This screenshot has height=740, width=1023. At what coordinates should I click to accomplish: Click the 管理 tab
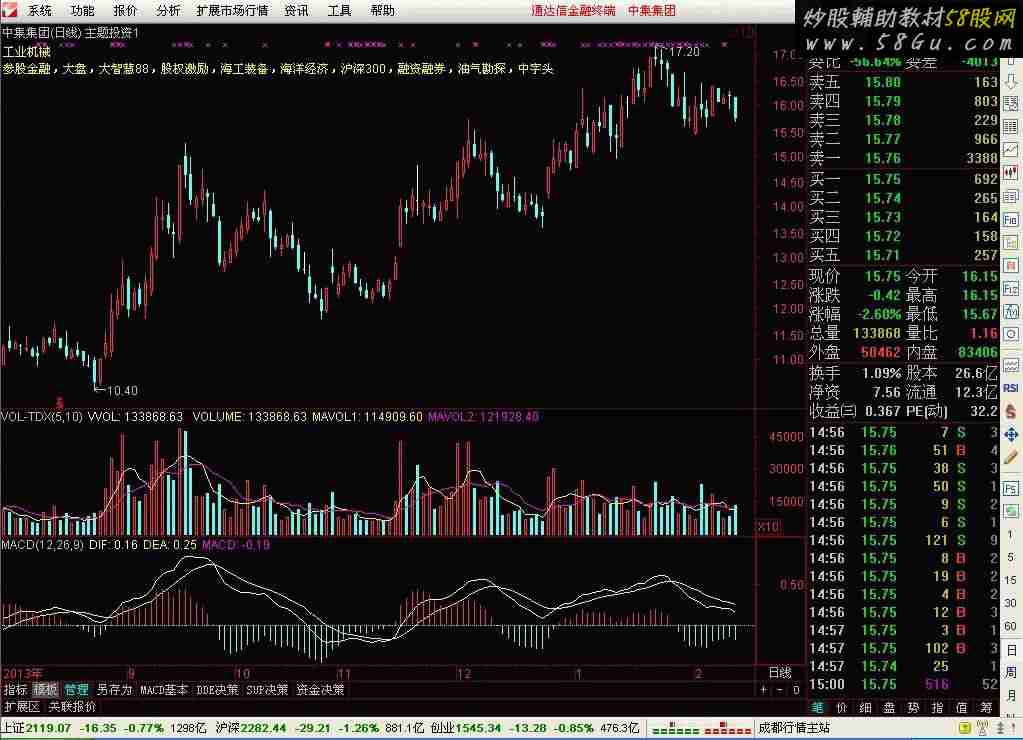[x=76, y=689]
